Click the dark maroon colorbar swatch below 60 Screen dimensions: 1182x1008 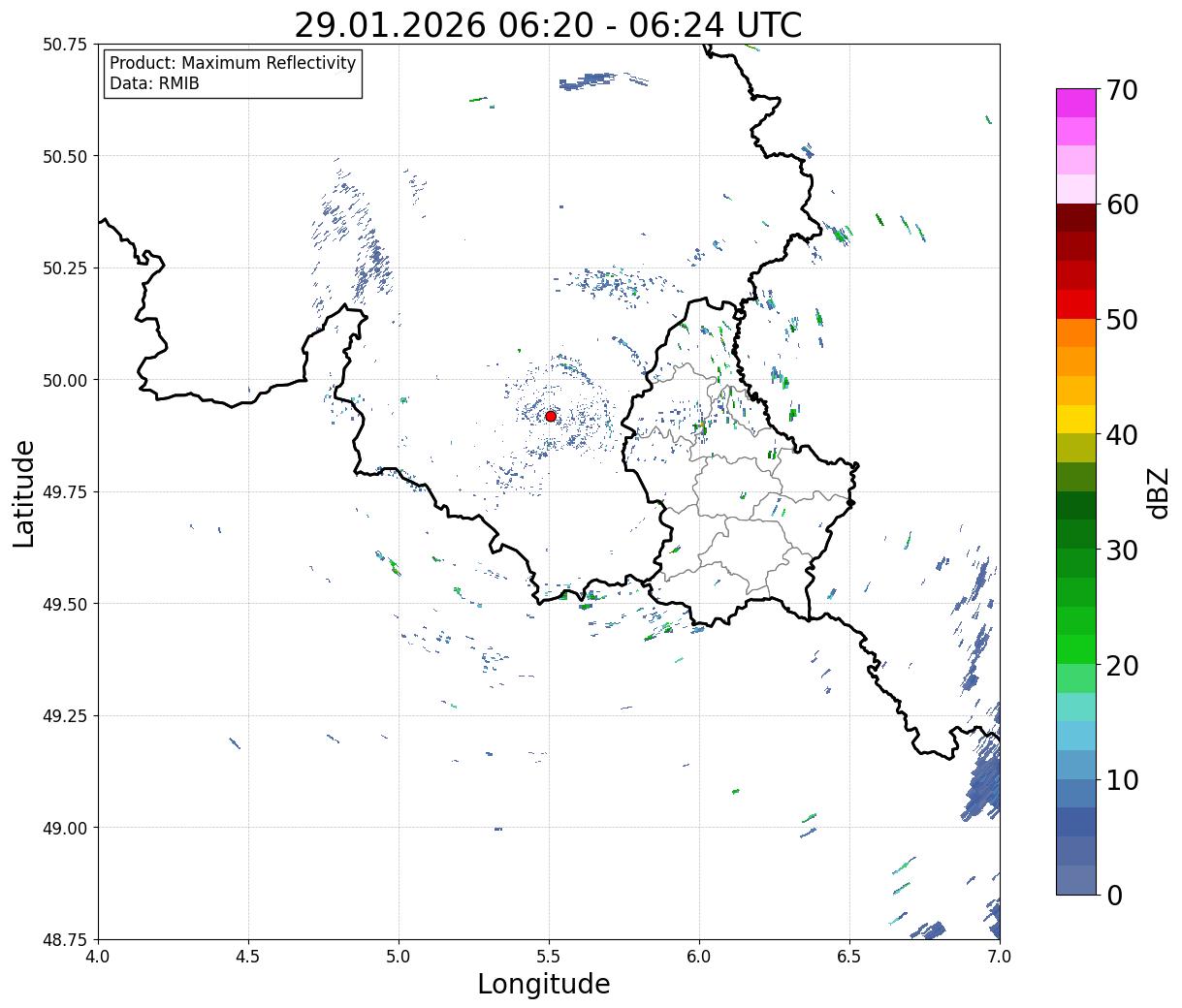[1076, 218]
